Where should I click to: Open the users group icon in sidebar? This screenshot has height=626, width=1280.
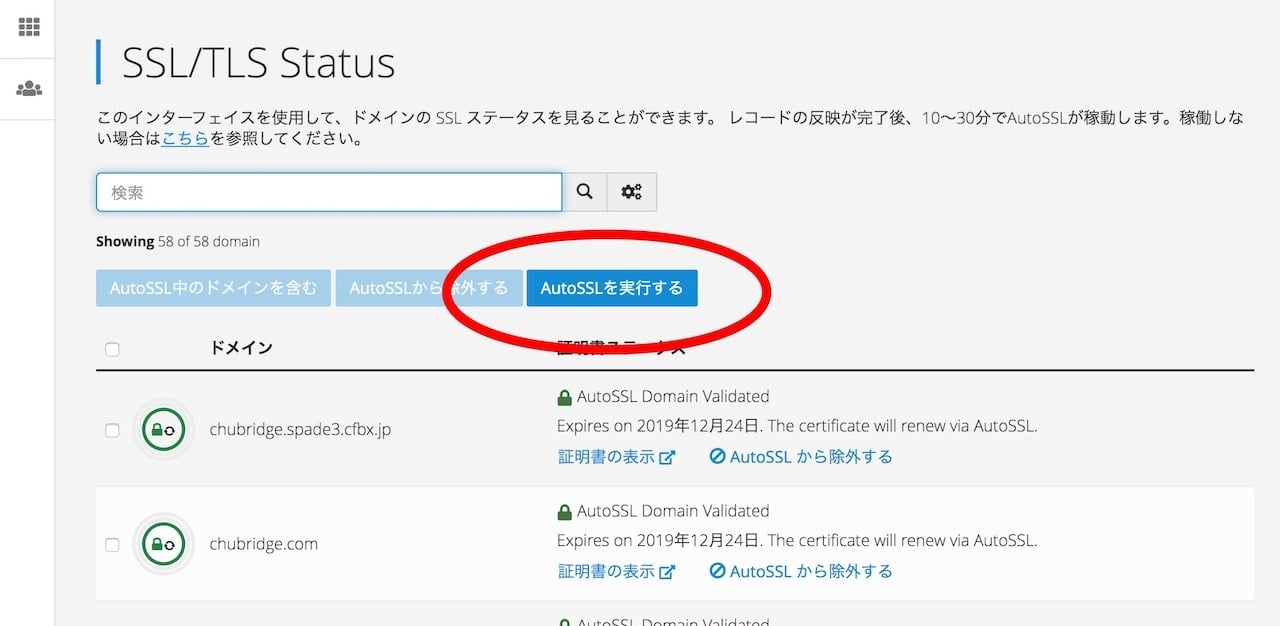pyautogui.click(x=29, y=89)
